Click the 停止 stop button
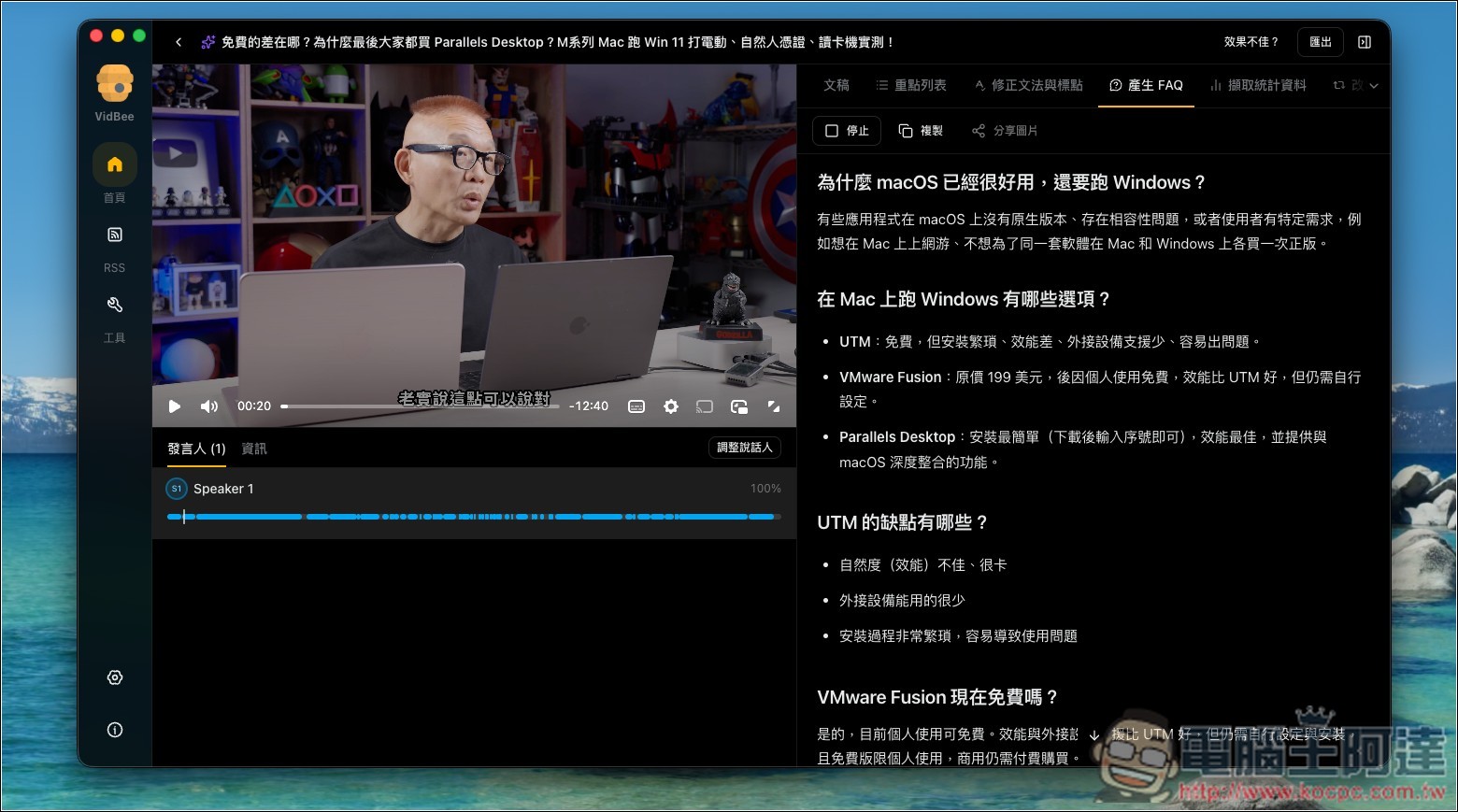The width and height of the screenshot is (1458, 812). click(x=847, y=131)
